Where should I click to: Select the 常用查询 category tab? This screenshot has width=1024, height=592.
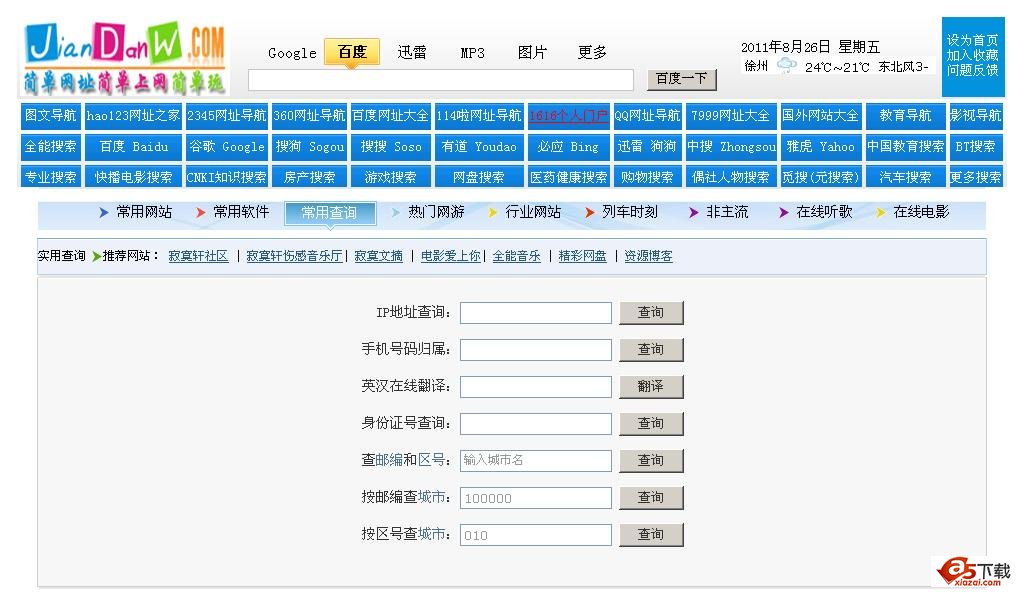(330, 213)
